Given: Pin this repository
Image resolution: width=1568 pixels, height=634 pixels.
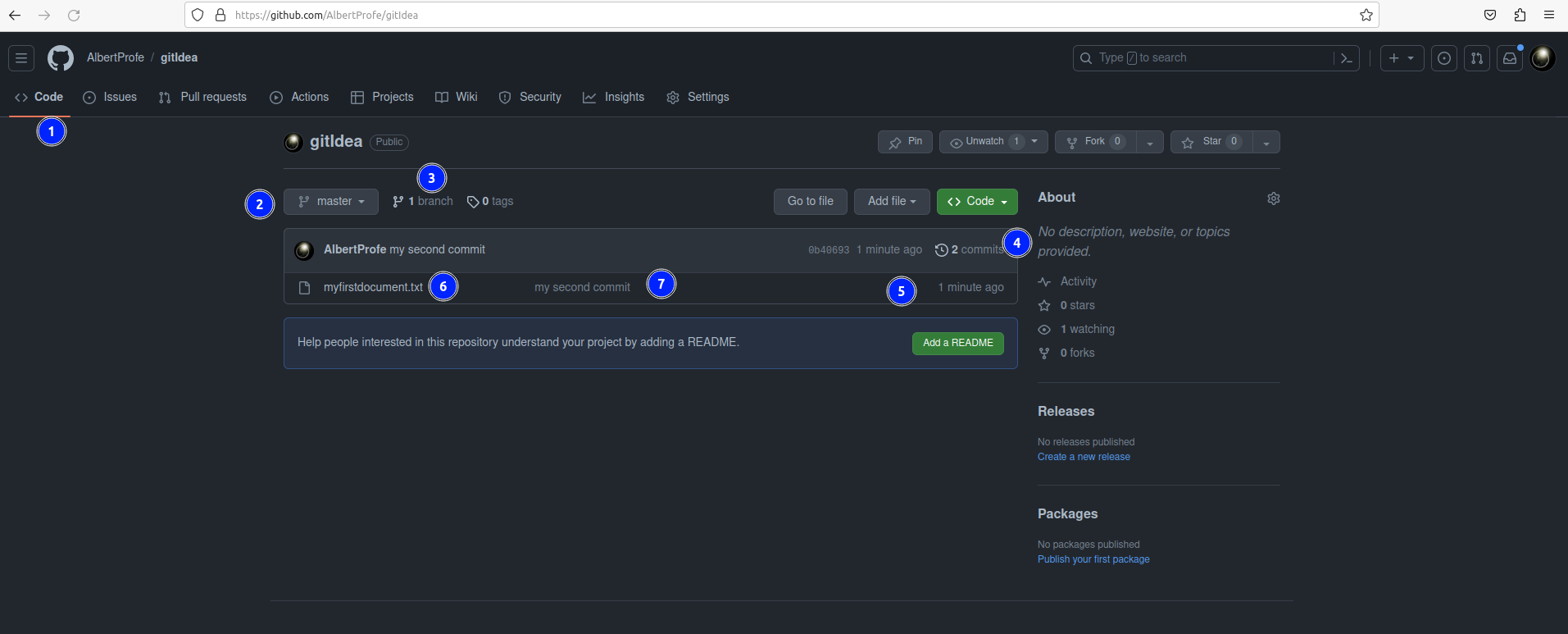Looking at the screenshot, I should click(x=905, y=142).
